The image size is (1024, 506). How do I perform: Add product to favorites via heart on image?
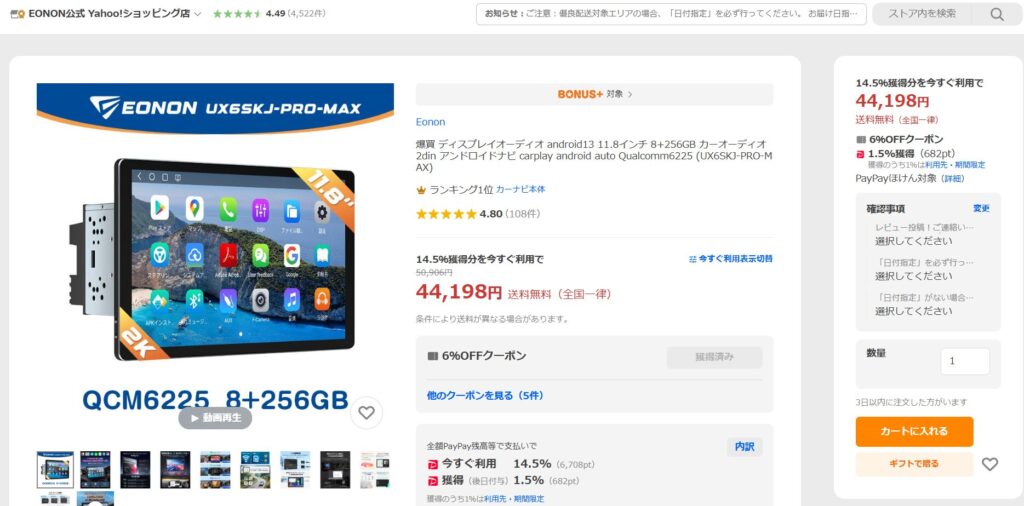[366, 413]
